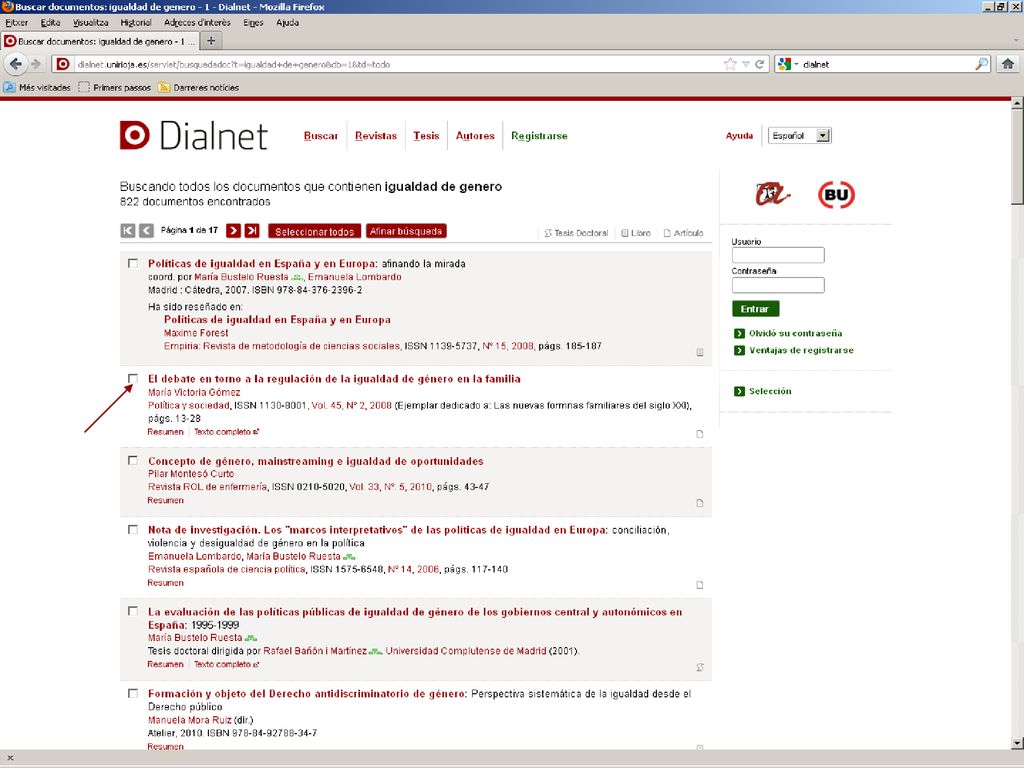Image resolution: width=1024 pixels, height=768 pixels.
Task: Reload the page in URL bar
Action: (760, 64)
